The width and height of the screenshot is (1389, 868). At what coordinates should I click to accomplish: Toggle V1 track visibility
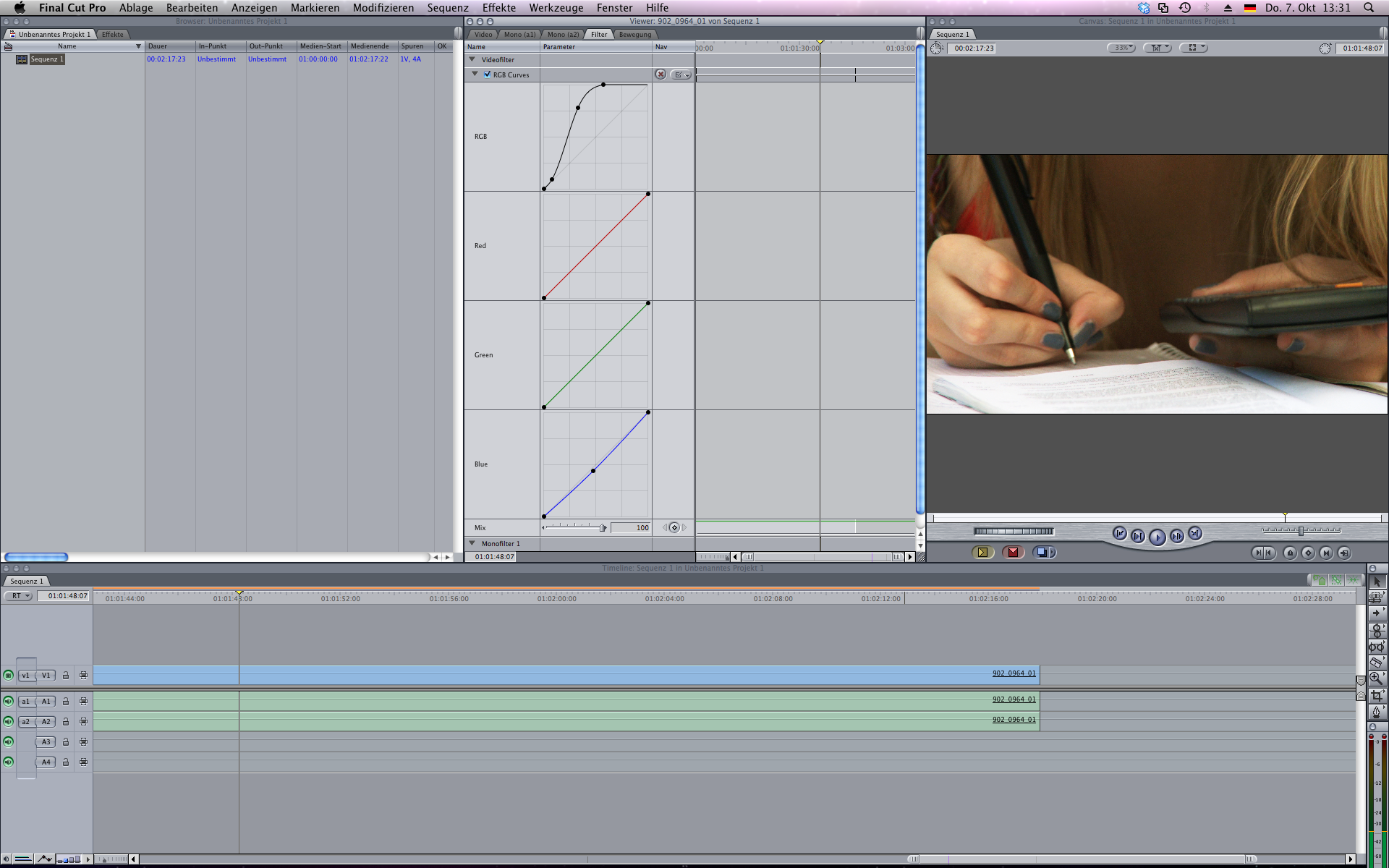coord(8,676)
